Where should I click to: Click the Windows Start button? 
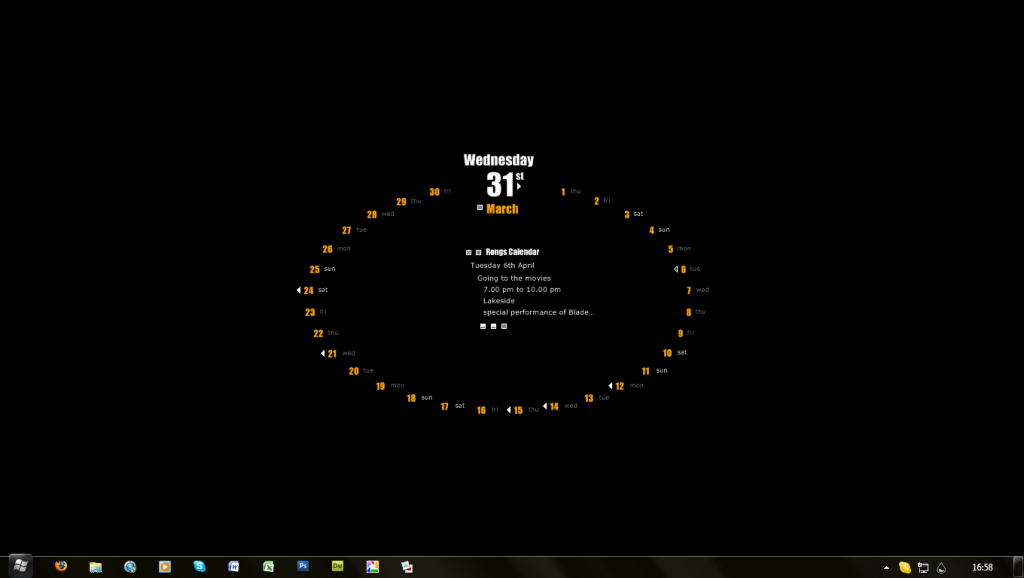(x=20, y=566)
